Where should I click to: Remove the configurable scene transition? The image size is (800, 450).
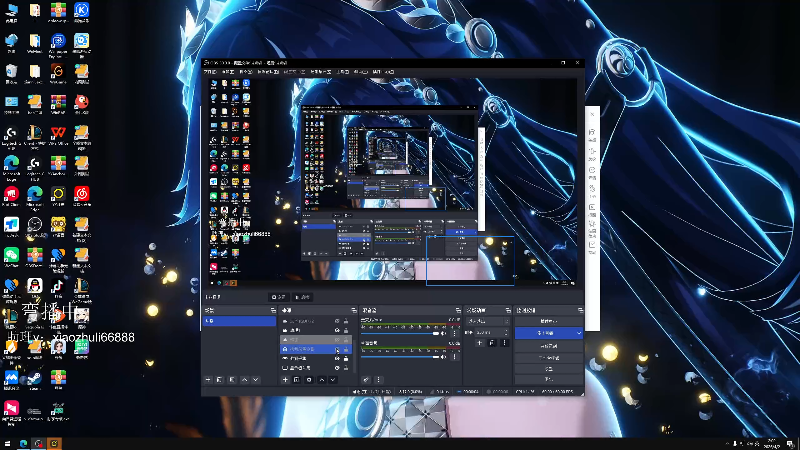[x=492, y=343]
